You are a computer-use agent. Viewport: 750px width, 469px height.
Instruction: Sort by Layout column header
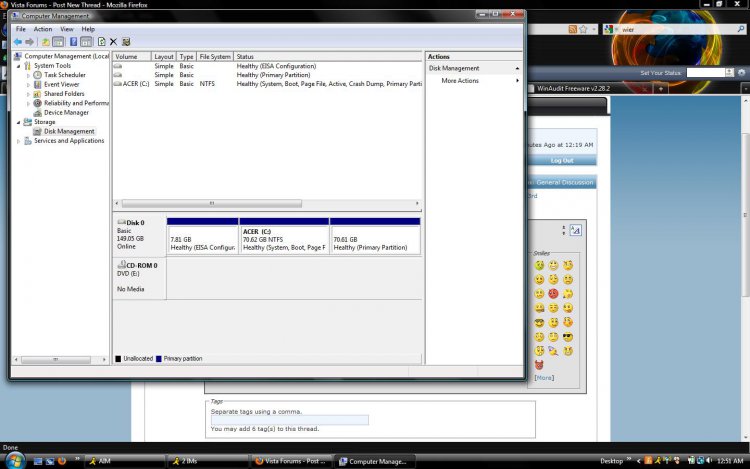tap(164, 56)
